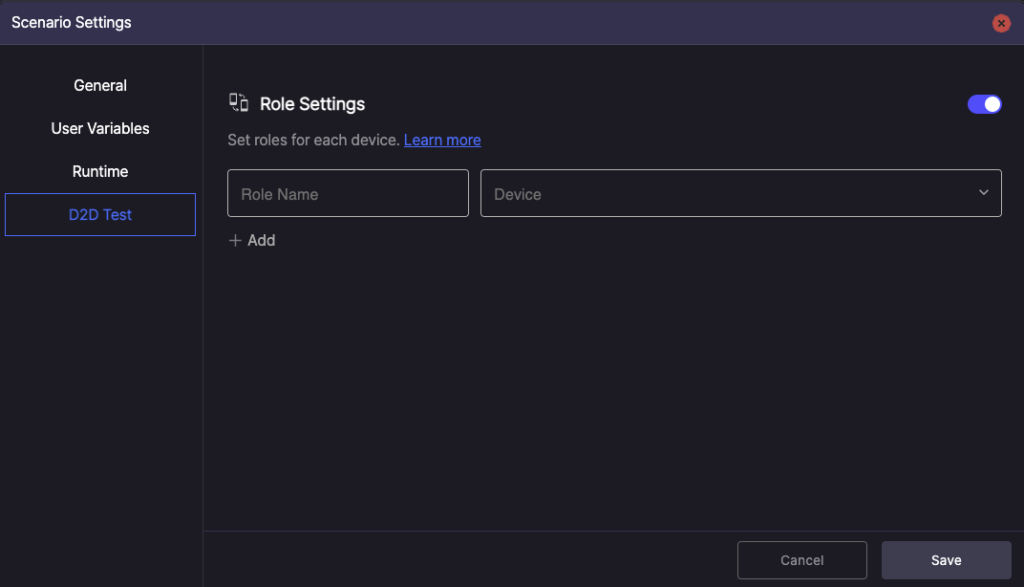Click the Role Settings devices icon
1024x587 pixels.
[x=239, y=103]
